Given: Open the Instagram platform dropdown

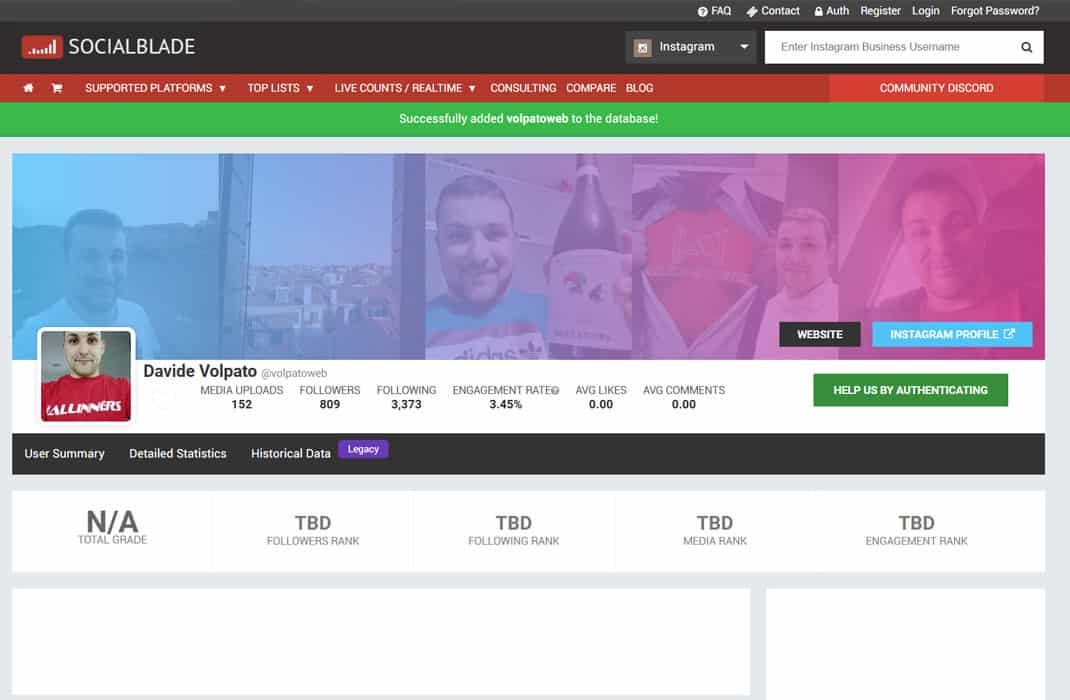Looking at the screenshot, I should coord(691,47).
